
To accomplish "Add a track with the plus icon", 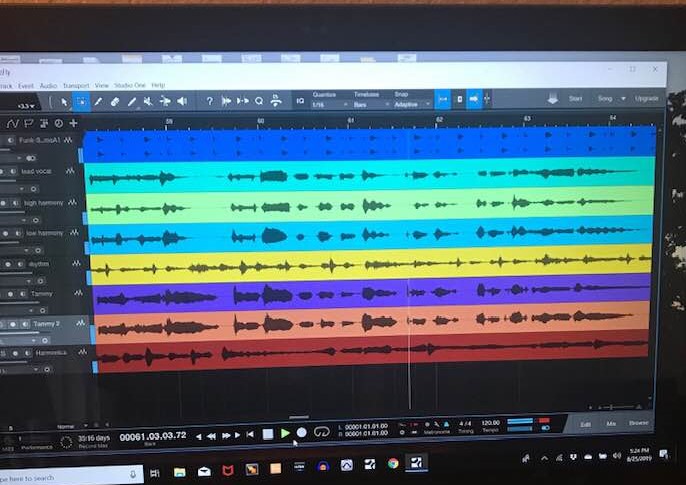I will point(74,123).
